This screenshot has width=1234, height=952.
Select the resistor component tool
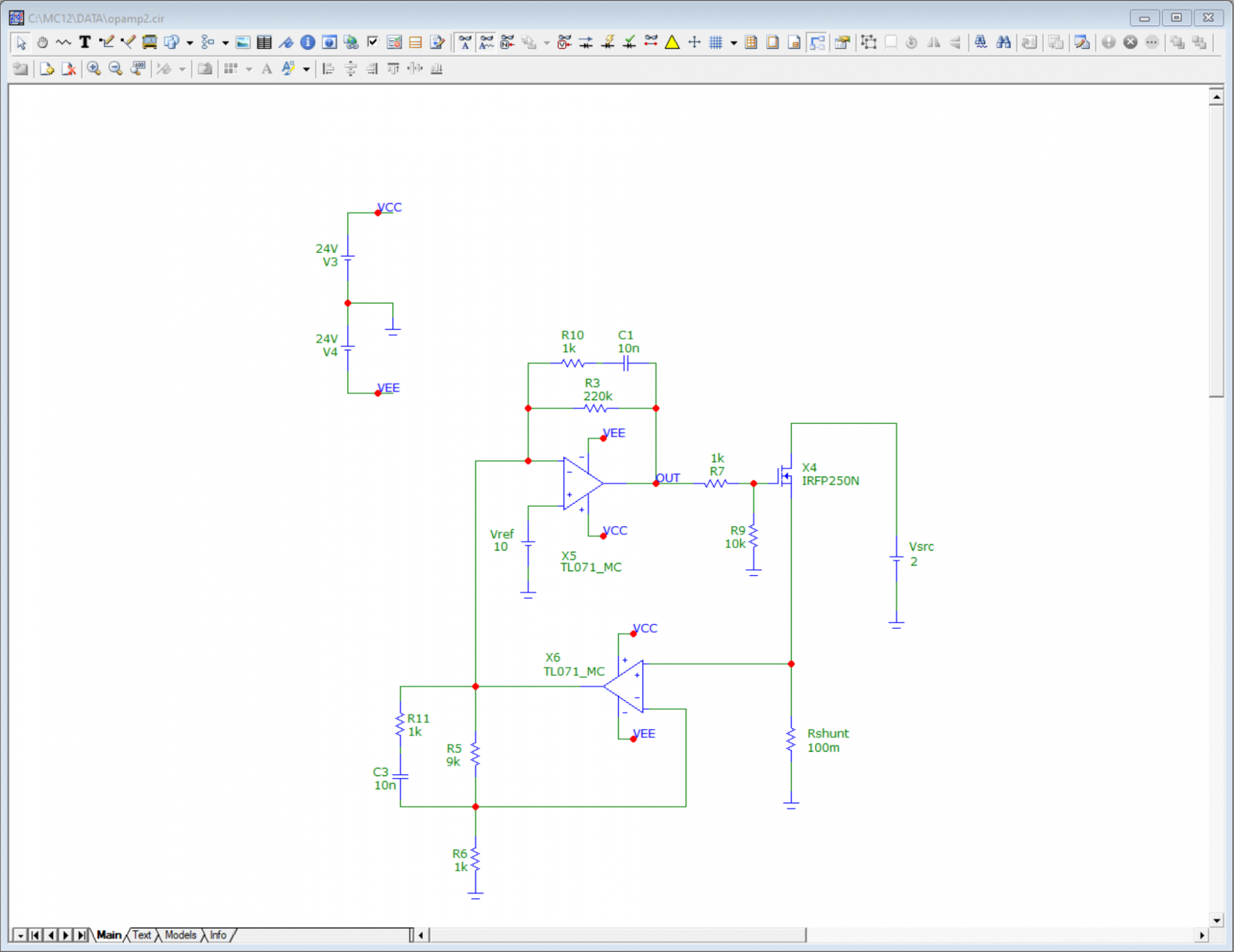pyautogui.click(x=64, y=42)
